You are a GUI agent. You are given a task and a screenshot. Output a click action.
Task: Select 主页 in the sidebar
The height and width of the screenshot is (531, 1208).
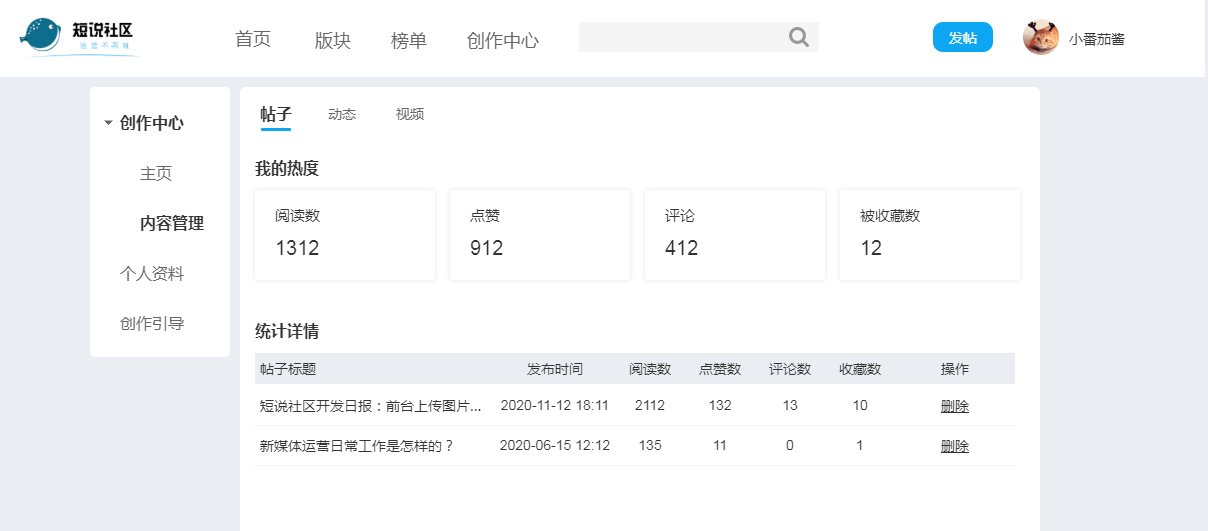[156, 174]
